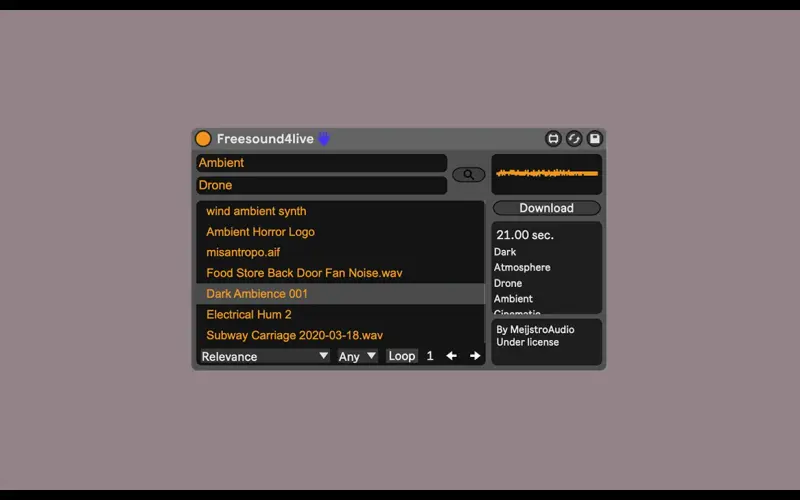Click the save preset floppy icon

pos(595,139)
